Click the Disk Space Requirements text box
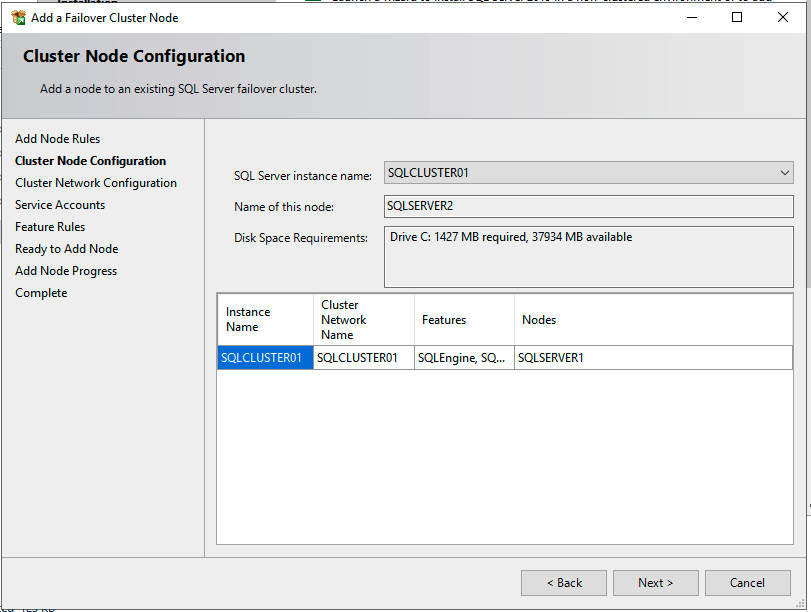This screenshot has height=612, width=811. tap(588, 256)
